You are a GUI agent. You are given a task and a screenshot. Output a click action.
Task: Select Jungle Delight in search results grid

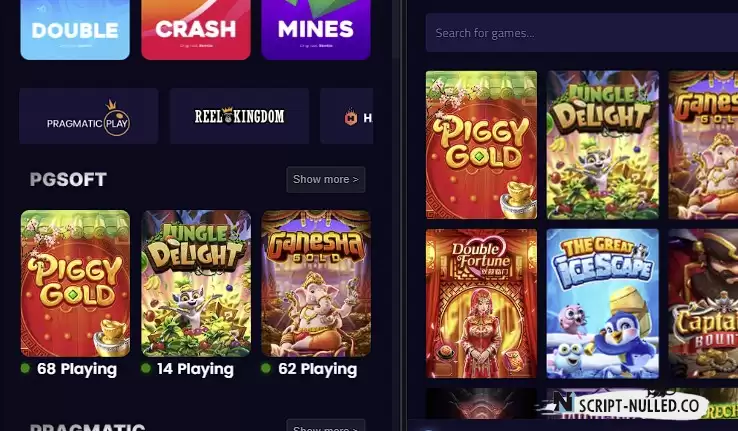[x=602, y=145]
